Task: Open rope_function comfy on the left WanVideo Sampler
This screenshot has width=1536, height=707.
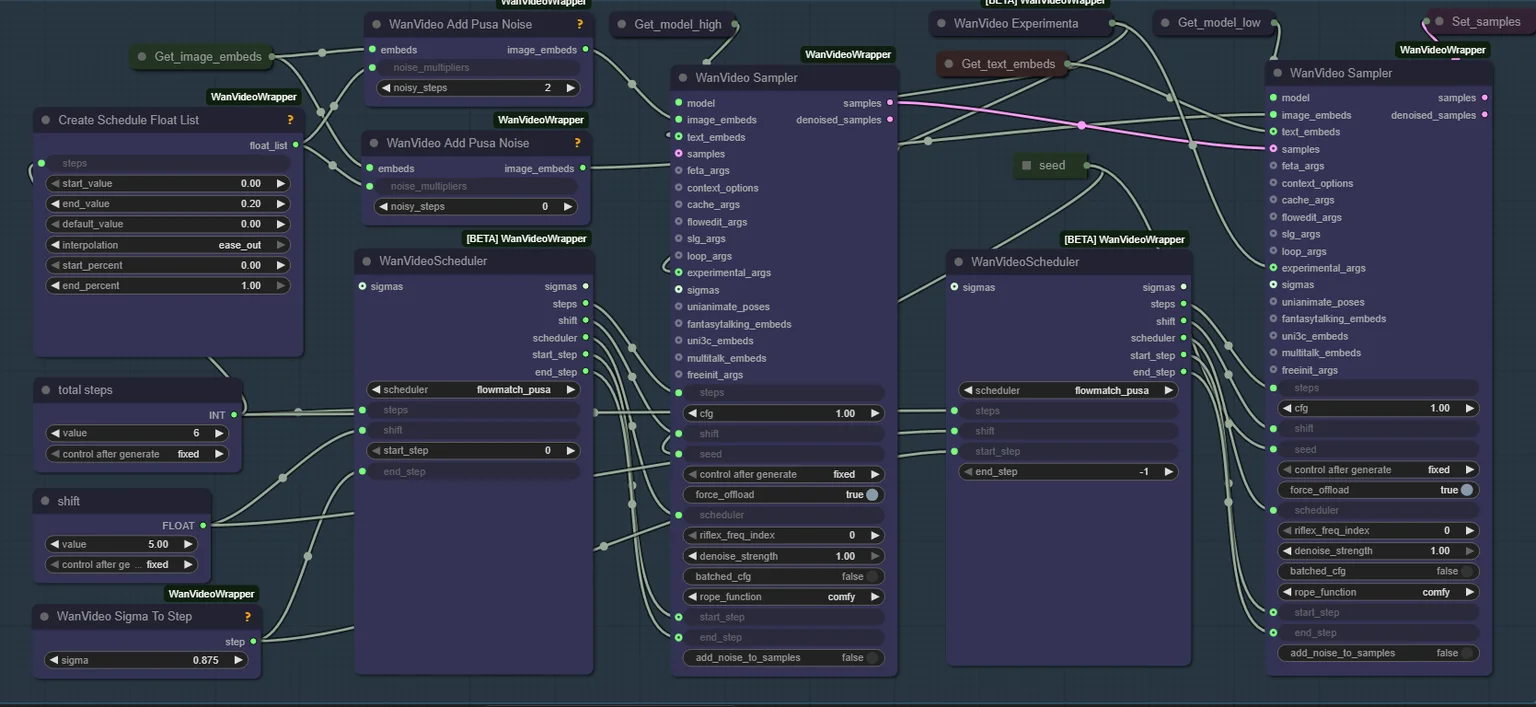Action: tap(784, 597)
